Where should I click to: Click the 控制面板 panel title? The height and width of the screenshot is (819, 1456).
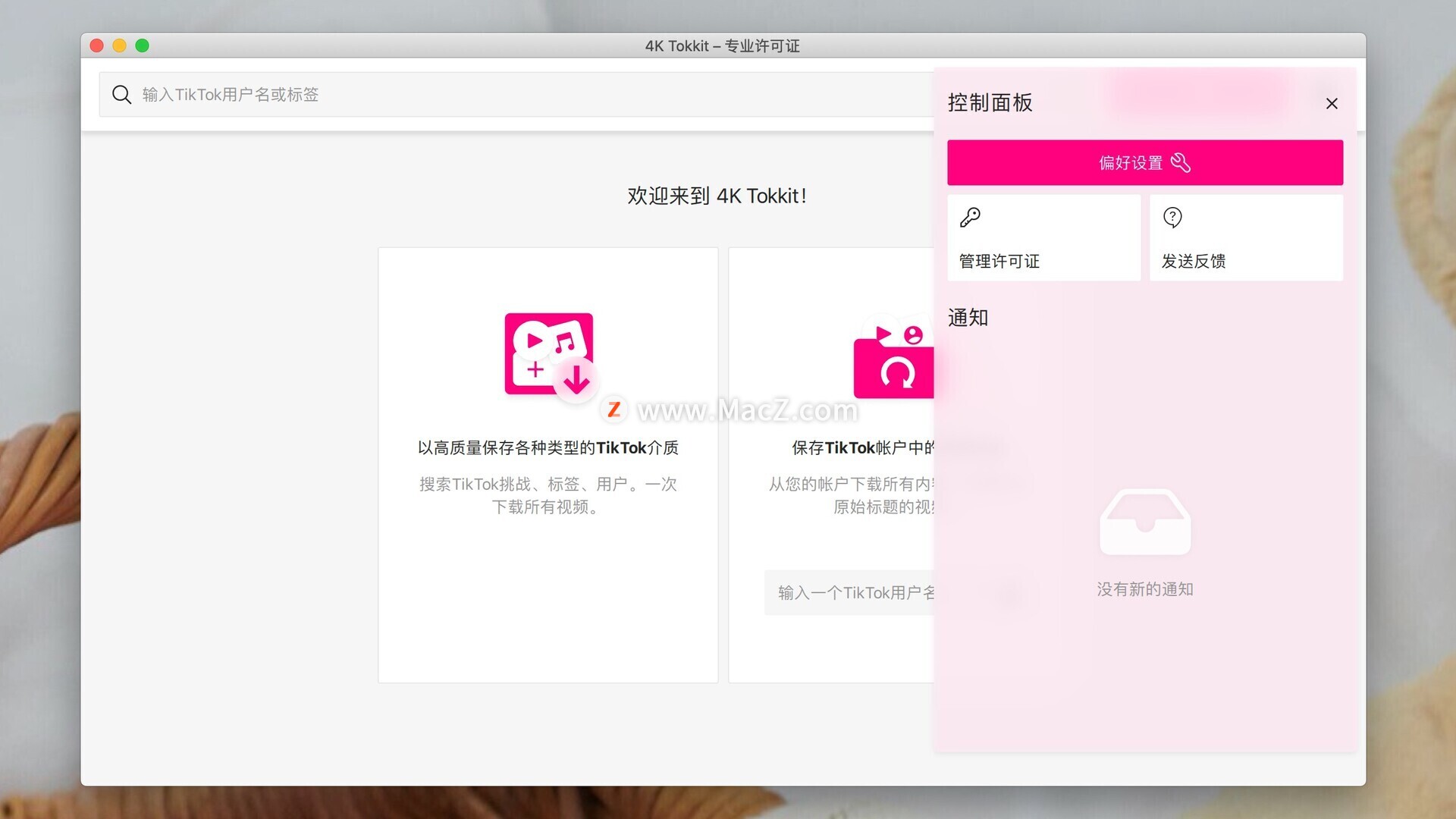990,103
